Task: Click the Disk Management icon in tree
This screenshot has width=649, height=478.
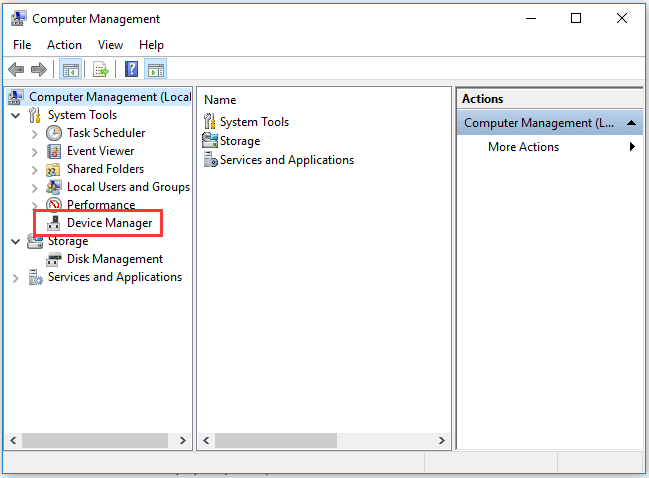Action: [54, 259]
